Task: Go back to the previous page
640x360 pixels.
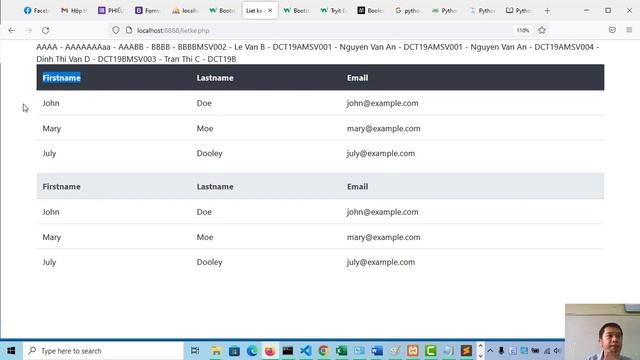Action: (x=11, y=30)
